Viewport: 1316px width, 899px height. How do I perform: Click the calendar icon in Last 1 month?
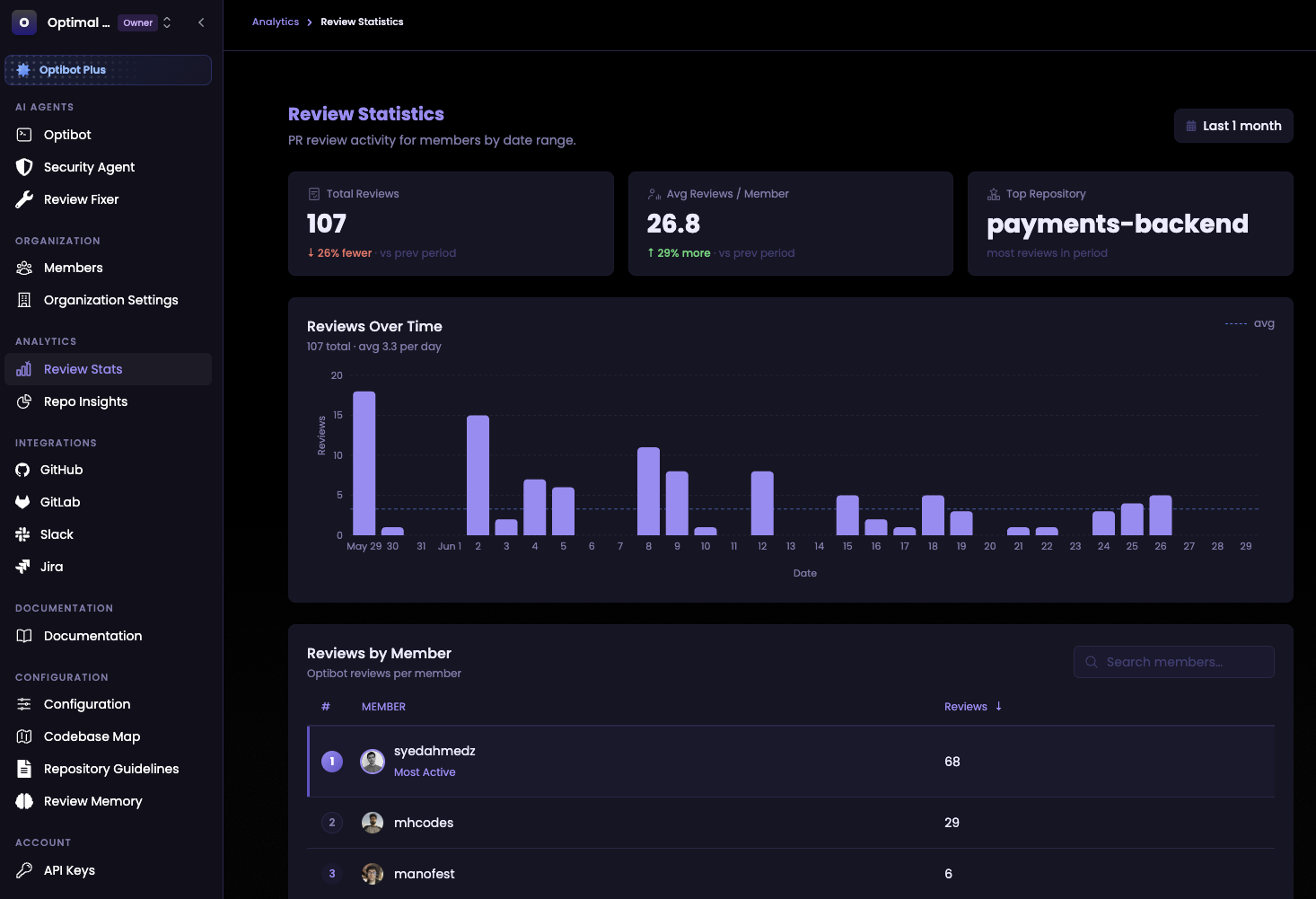(x=1191, y=126)
